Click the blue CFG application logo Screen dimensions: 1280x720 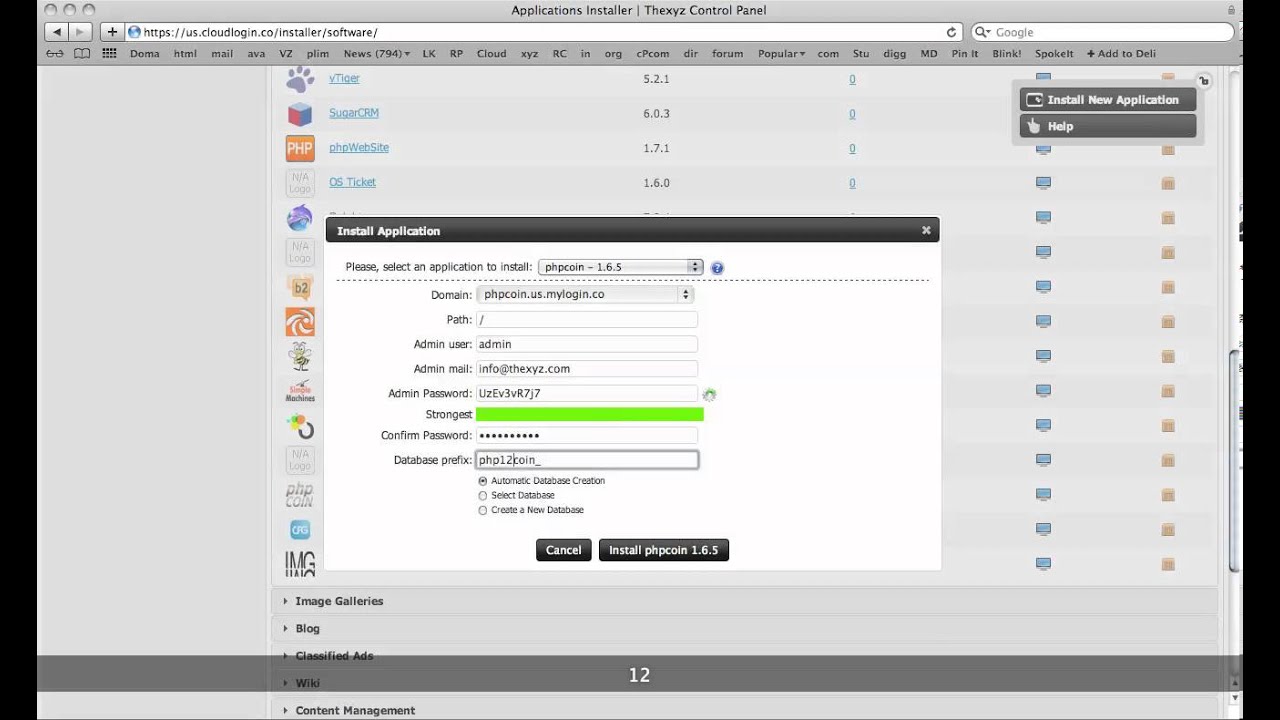pyautogui.click(x=300, y=530)
